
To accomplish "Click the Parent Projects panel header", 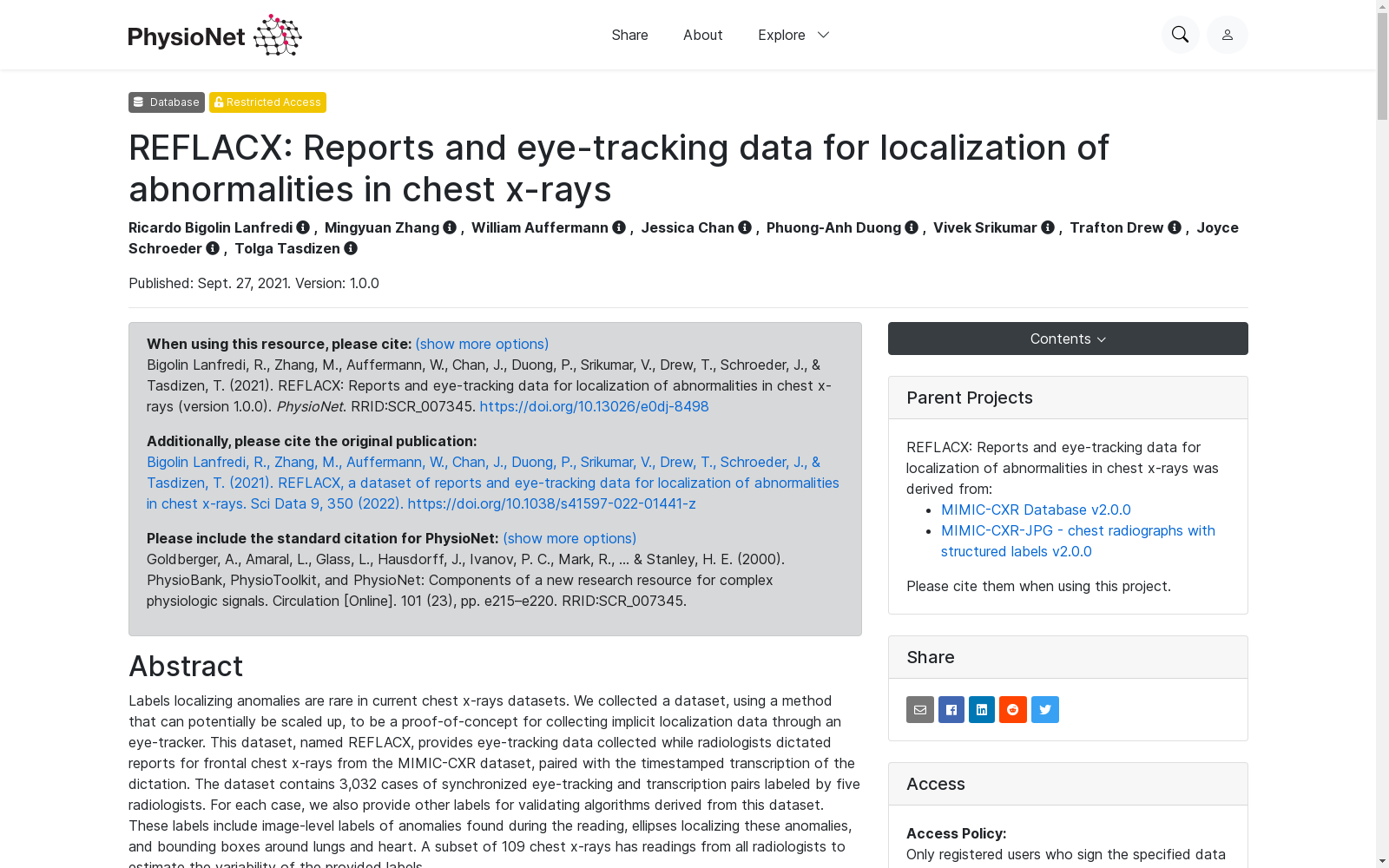I will pos(1068,398).
